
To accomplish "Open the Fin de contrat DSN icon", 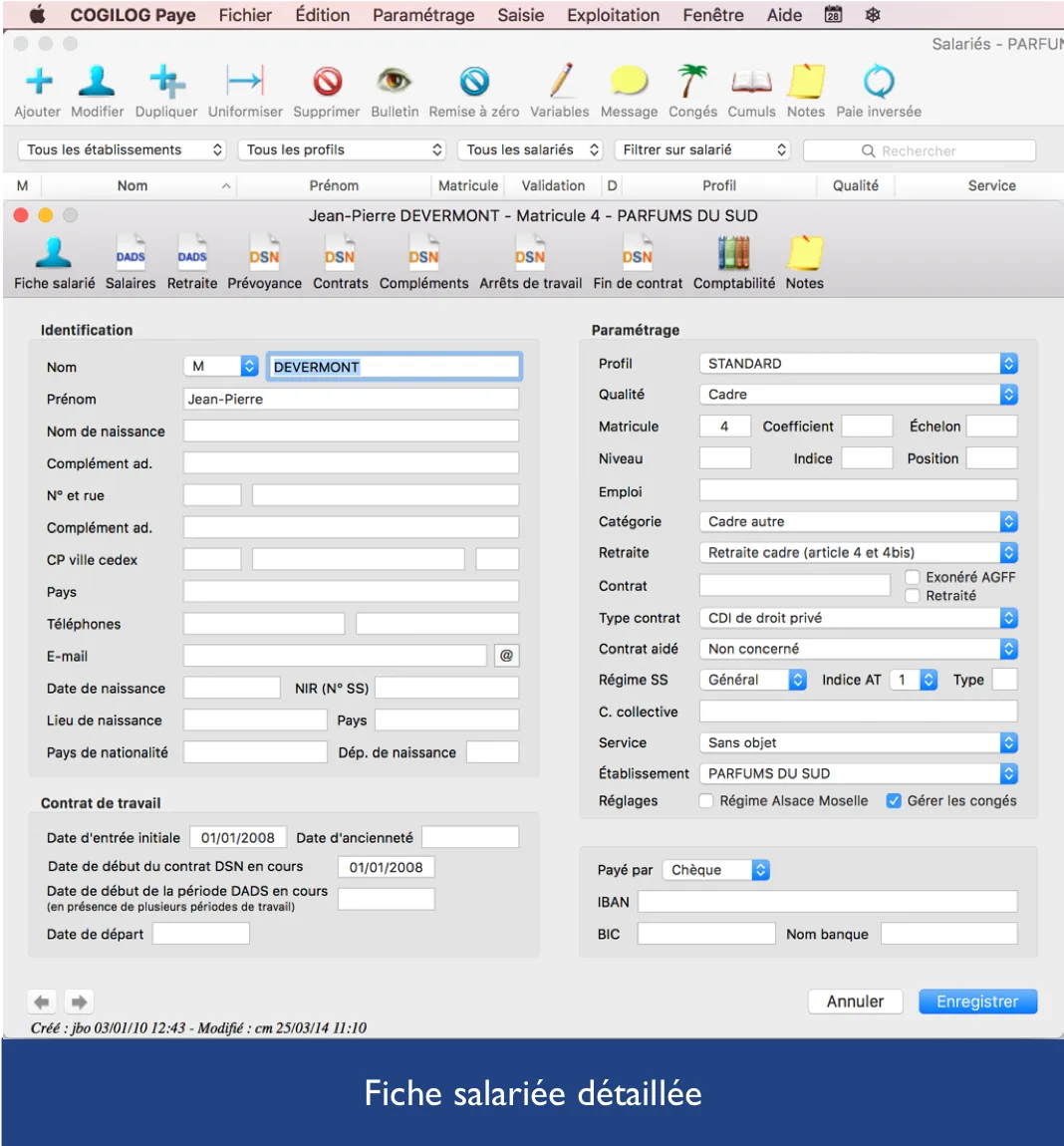I will coord(638,253).
